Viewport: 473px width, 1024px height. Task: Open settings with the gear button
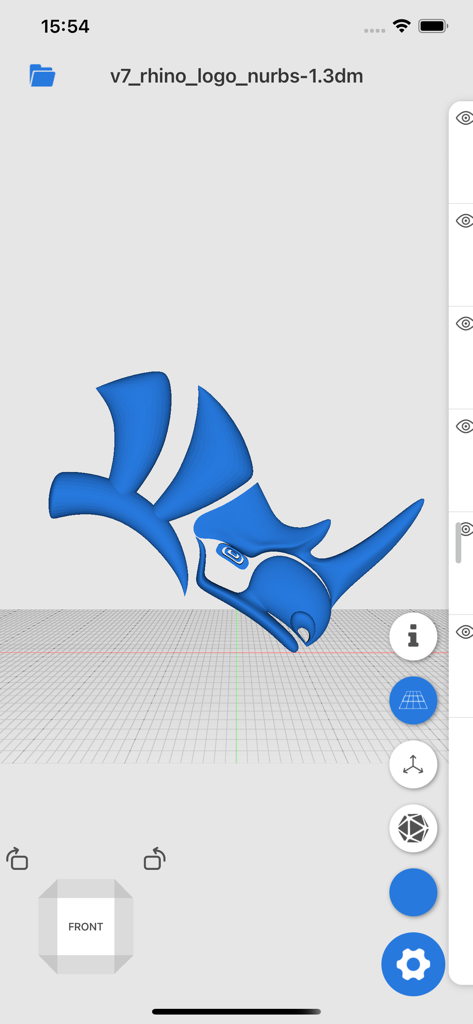click(413, 964)
